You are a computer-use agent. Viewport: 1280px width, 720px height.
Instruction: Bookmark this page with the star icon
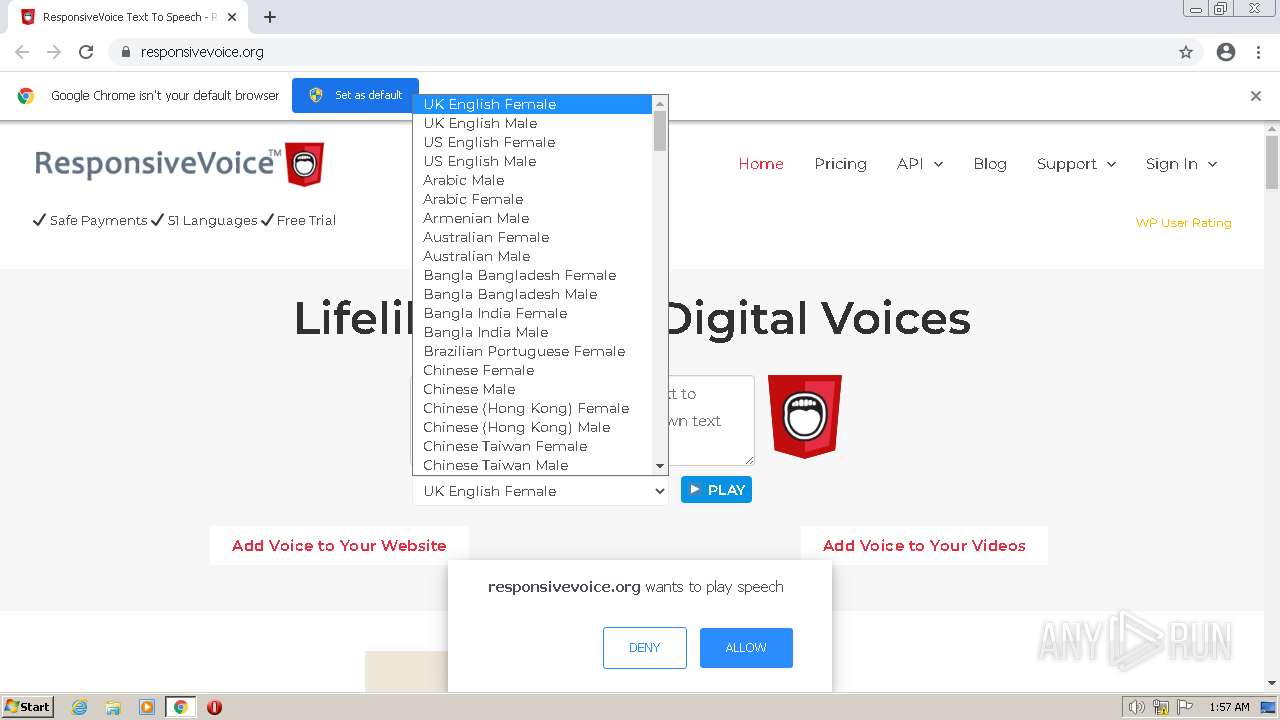tap(1186, 52)
